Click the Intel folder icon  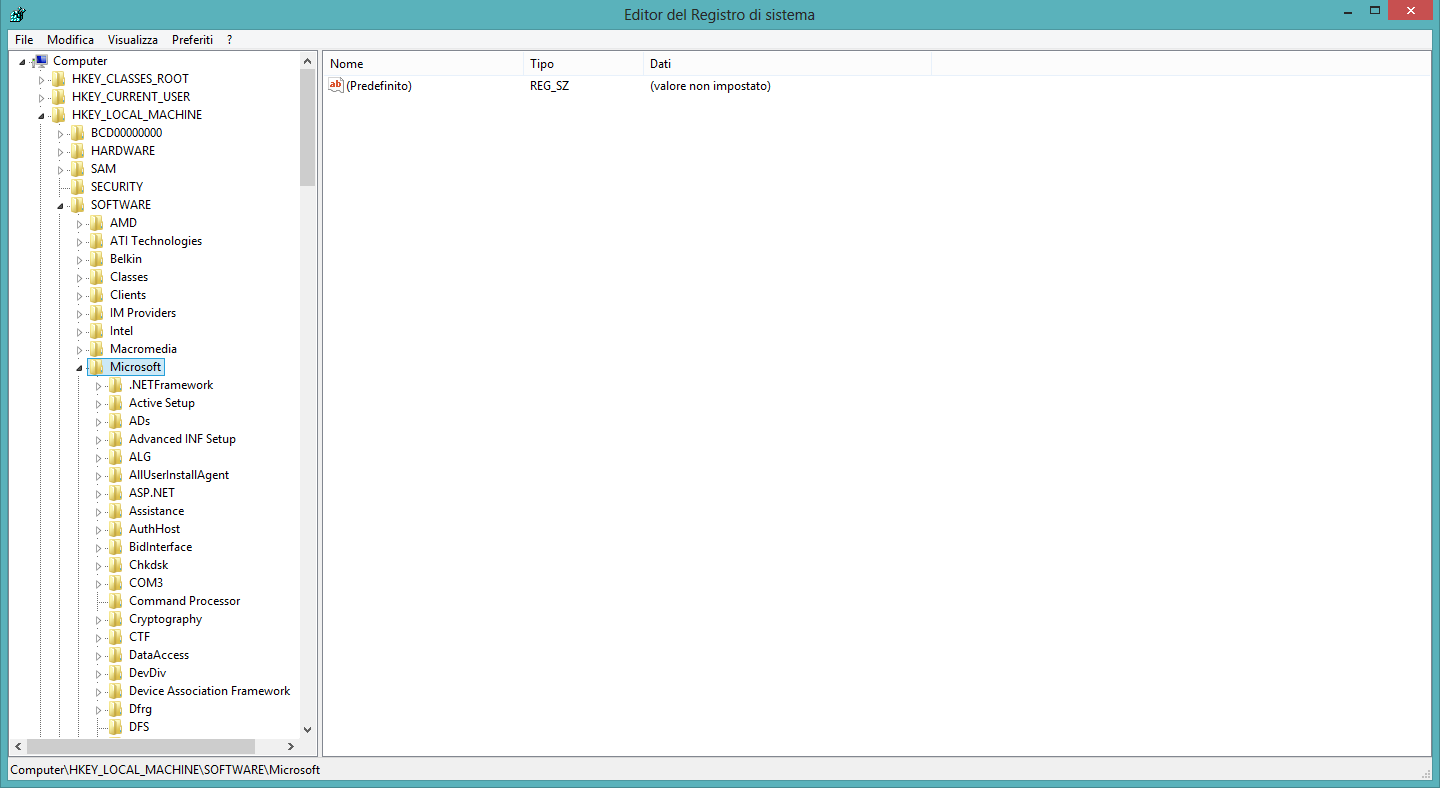[x=97, y=331]
